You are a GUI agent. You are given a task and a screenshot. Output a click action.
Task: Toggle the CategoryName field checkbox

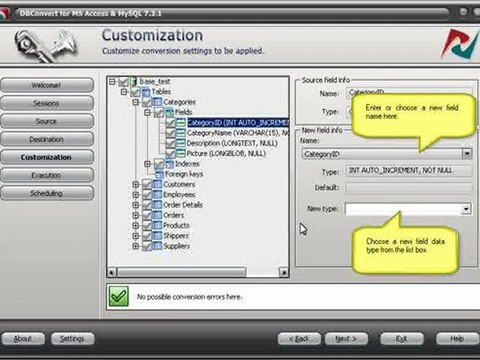point(171,133)
